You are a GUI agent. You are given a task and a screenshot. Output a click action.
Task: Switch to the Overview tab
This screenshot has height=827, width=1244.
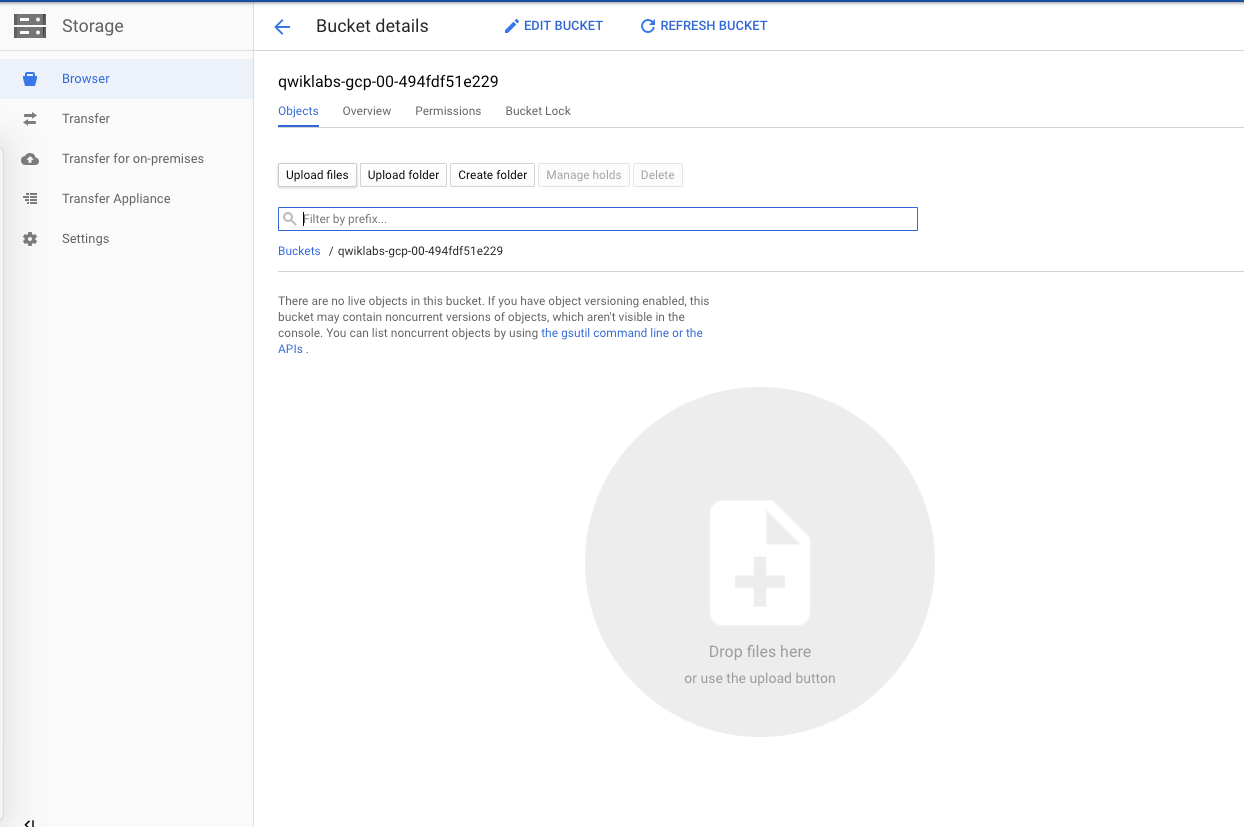[x=367, y=111]
